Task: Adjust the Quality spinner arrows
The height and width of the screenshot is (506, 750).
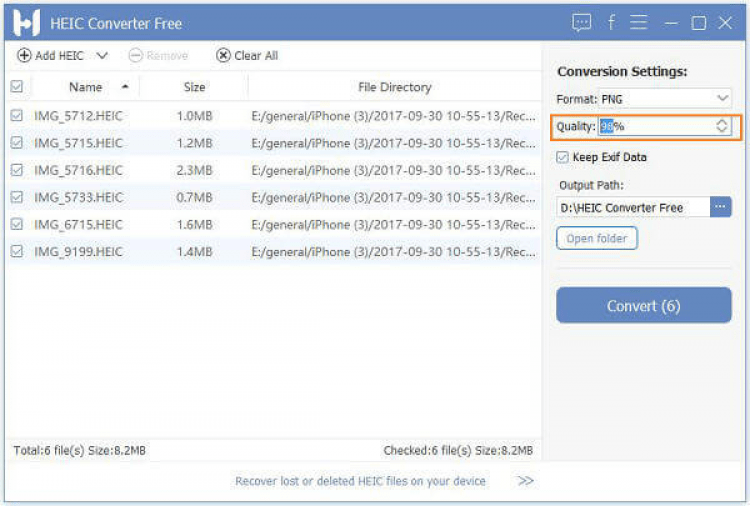Action: [722, 126]
